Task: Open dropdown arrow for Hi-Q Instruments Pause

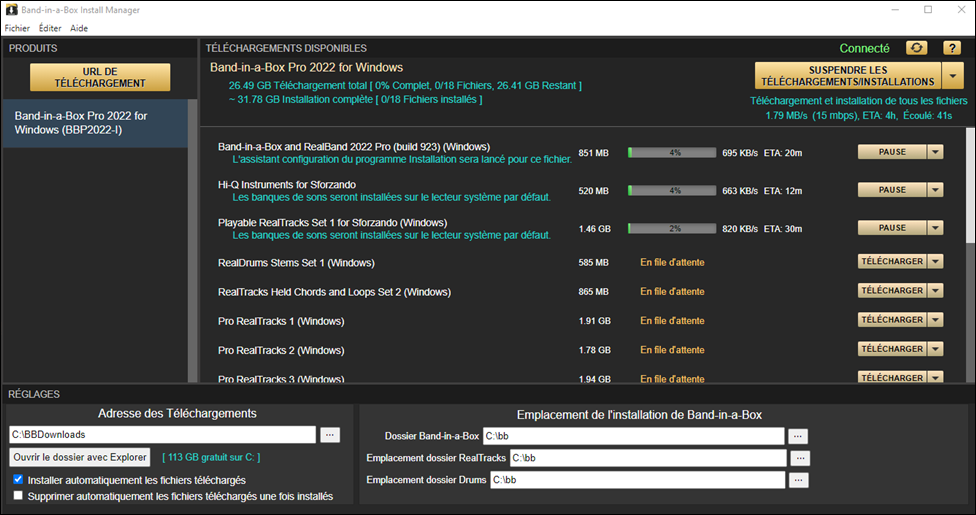Action: [x=935, y=190]
